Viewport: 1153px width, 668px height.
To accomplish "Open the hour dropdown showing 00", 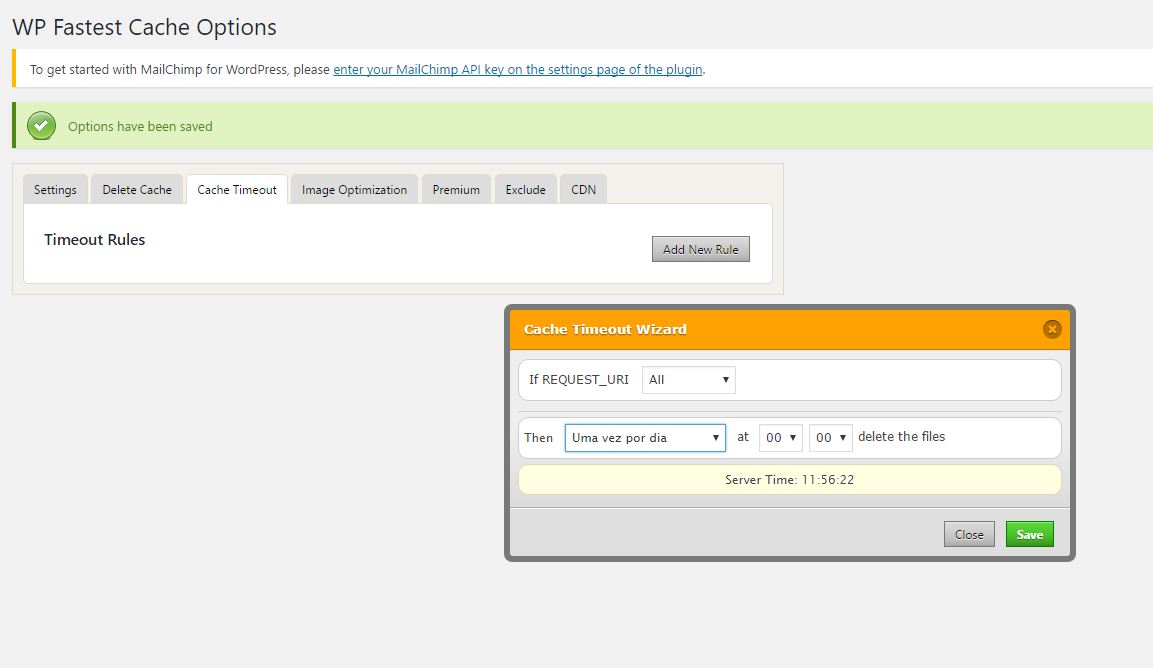I will 780,438.
